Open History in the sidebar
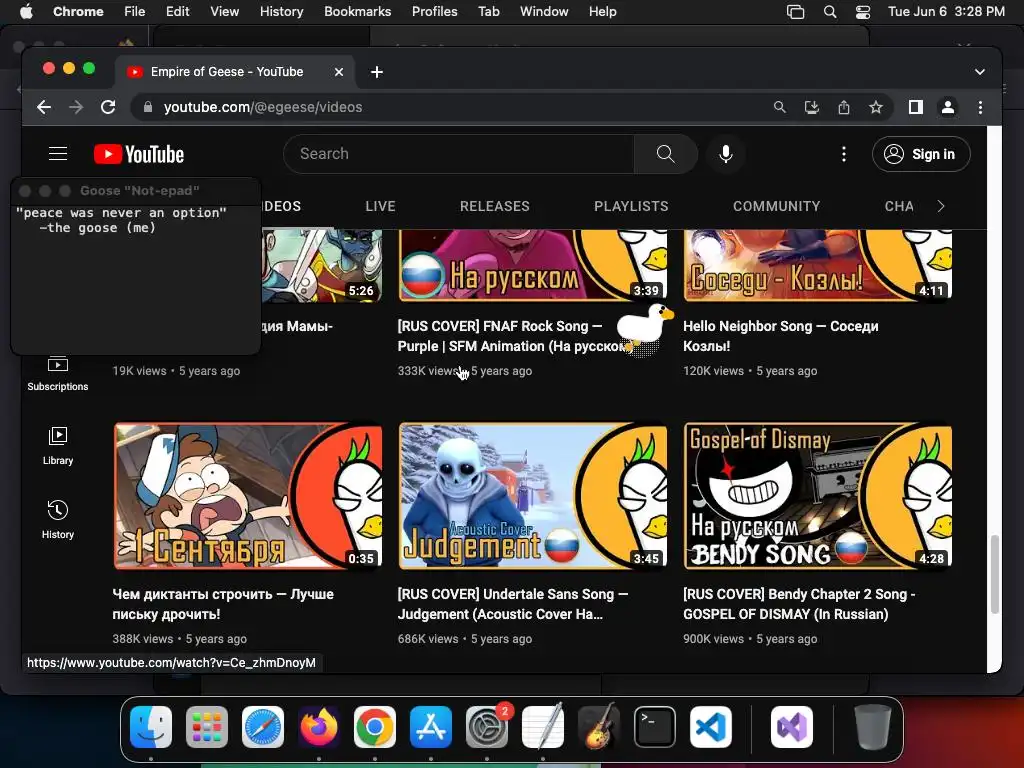The width and height of the screenshot is (1024, 768). coord(57,520)
